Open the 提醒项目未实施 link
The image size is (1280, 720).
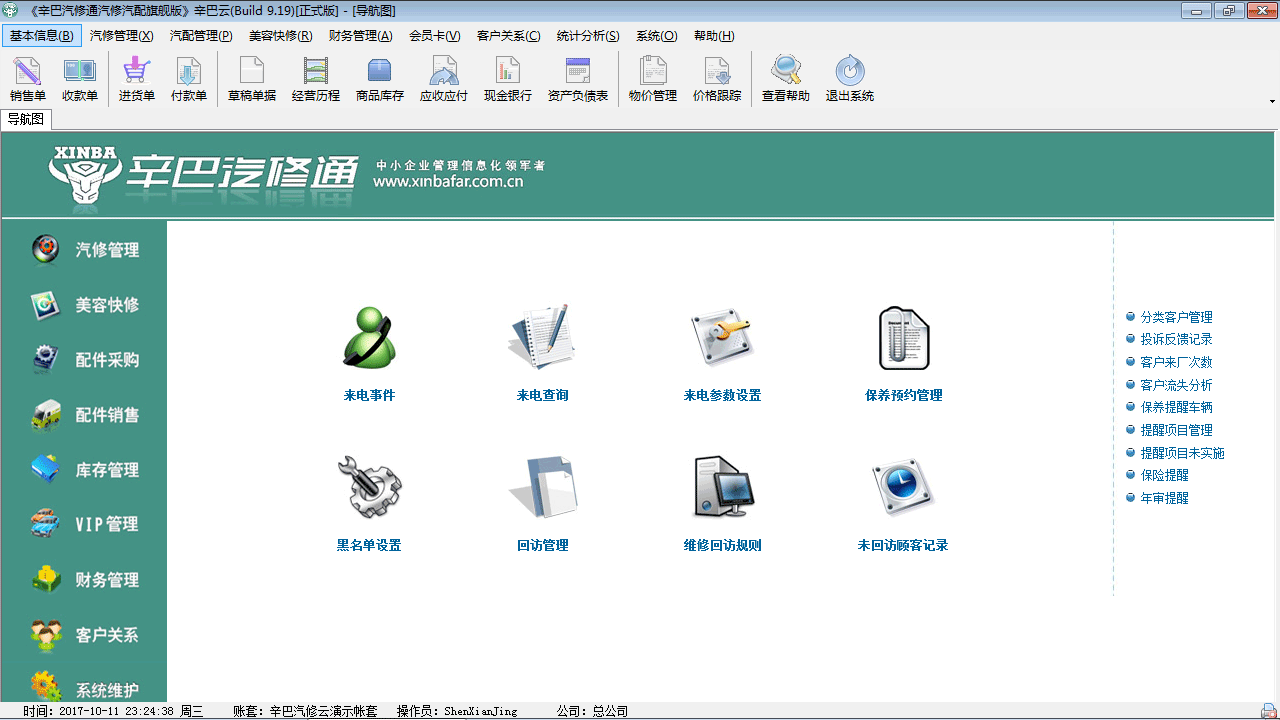(1182, 453)
